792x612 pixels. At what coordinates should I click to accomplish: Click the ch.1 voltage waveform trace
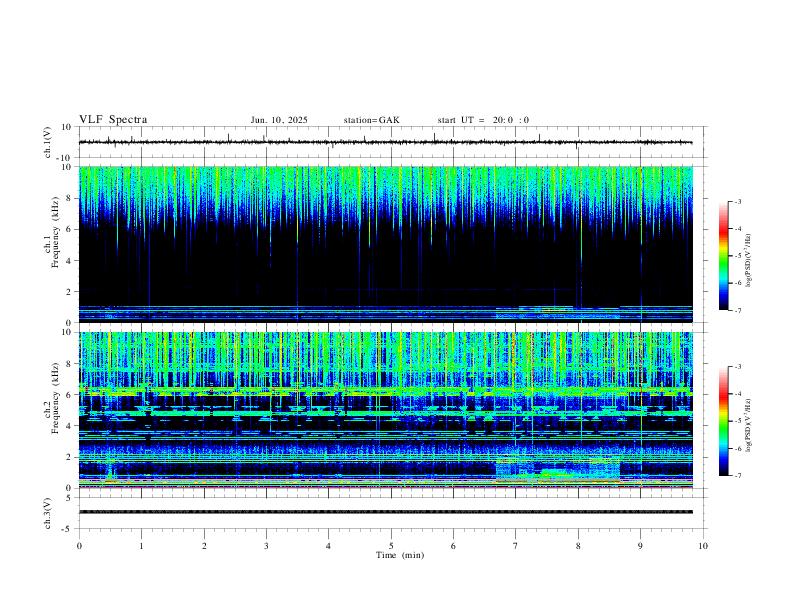pyautogui.click(x=385, y=142)
